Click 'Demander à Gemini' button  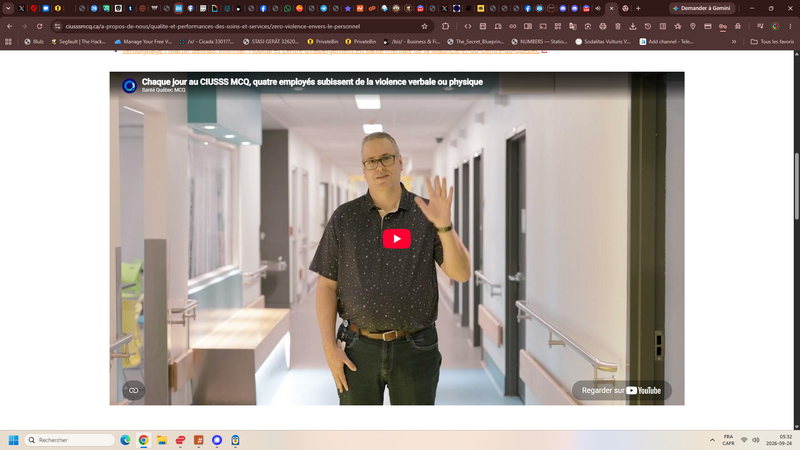coord(702,8)
